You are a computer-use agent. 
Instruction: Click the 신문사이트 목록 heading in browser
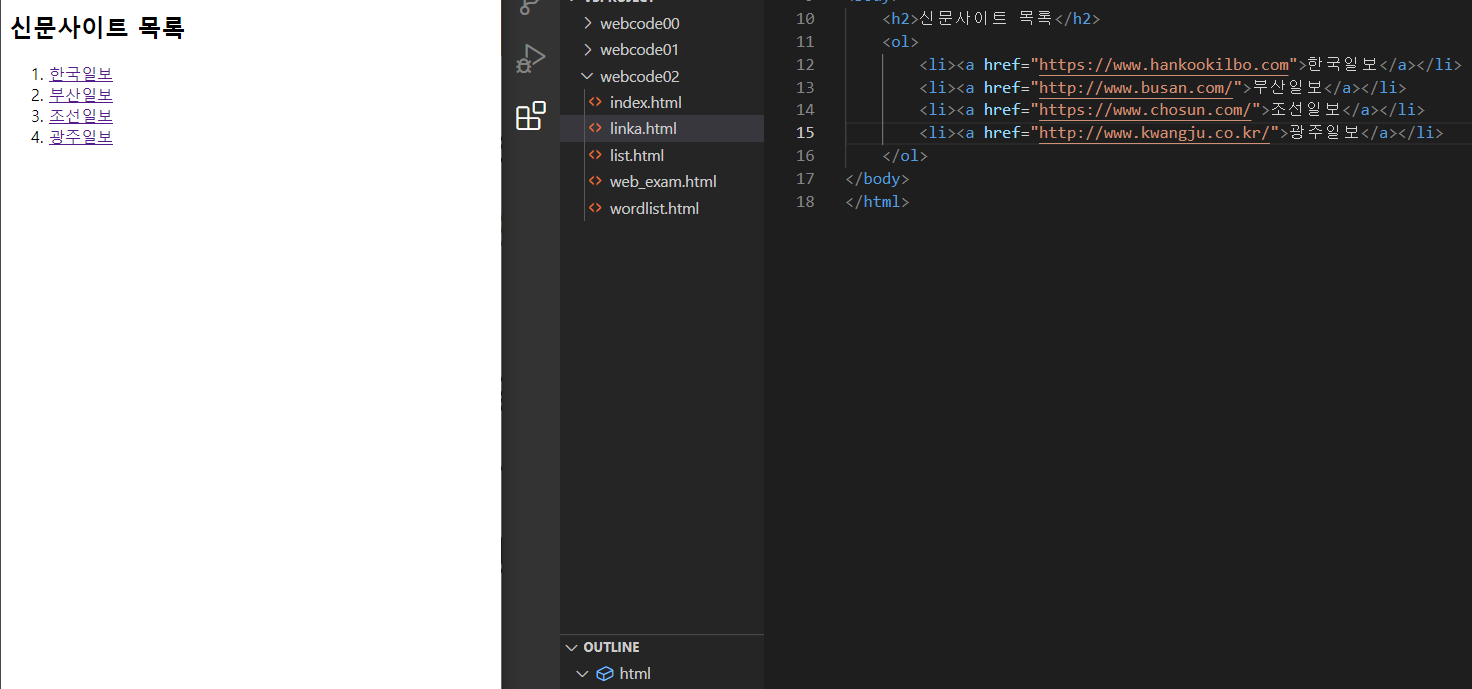coord(97,28)
